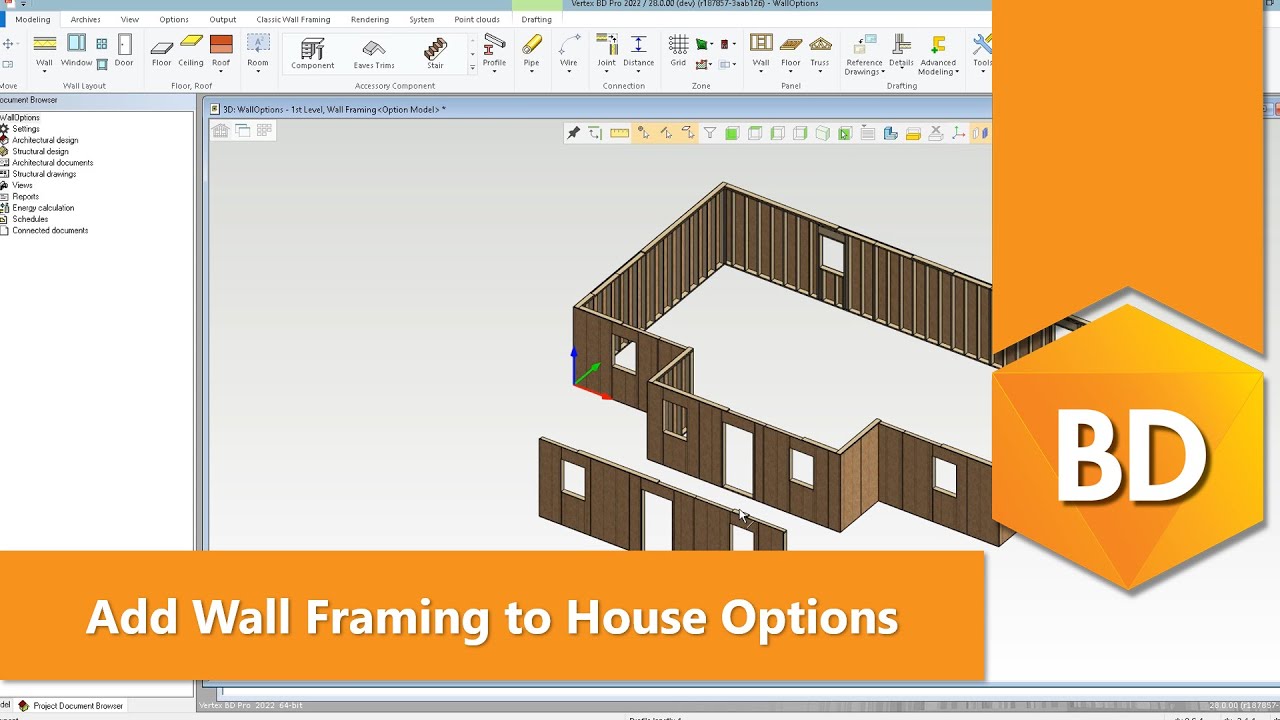Open the Pipe tool dropdown arrow
This screenshot has height=720, width=1280.
tap(531, 73)
